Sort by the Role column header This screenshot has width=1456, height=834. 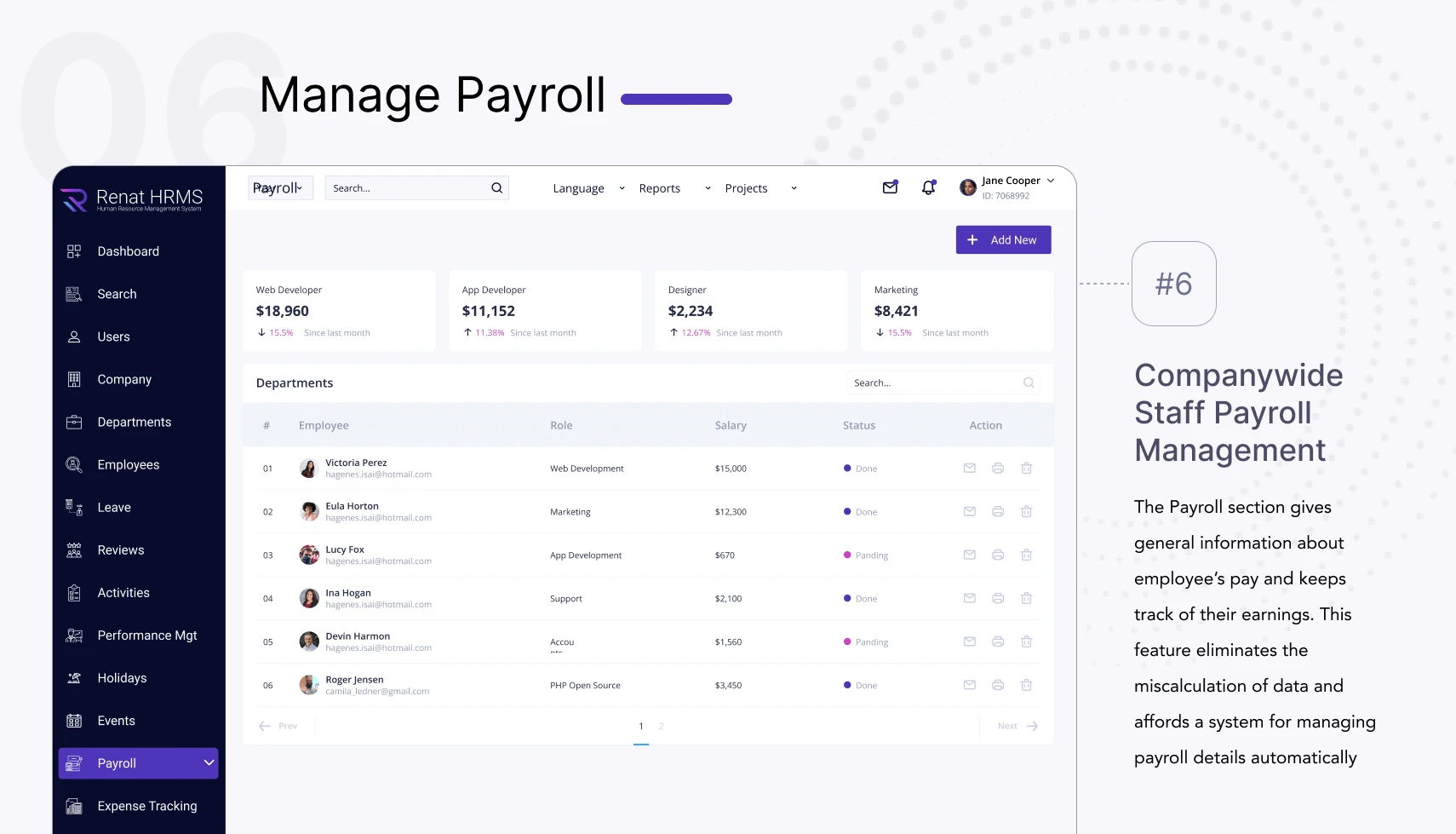pos(561,425)
